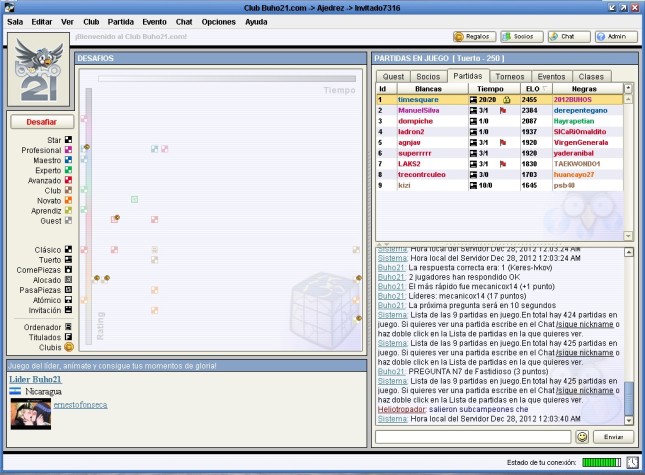Click the clock icon in status bar

[x=632, y=463]
